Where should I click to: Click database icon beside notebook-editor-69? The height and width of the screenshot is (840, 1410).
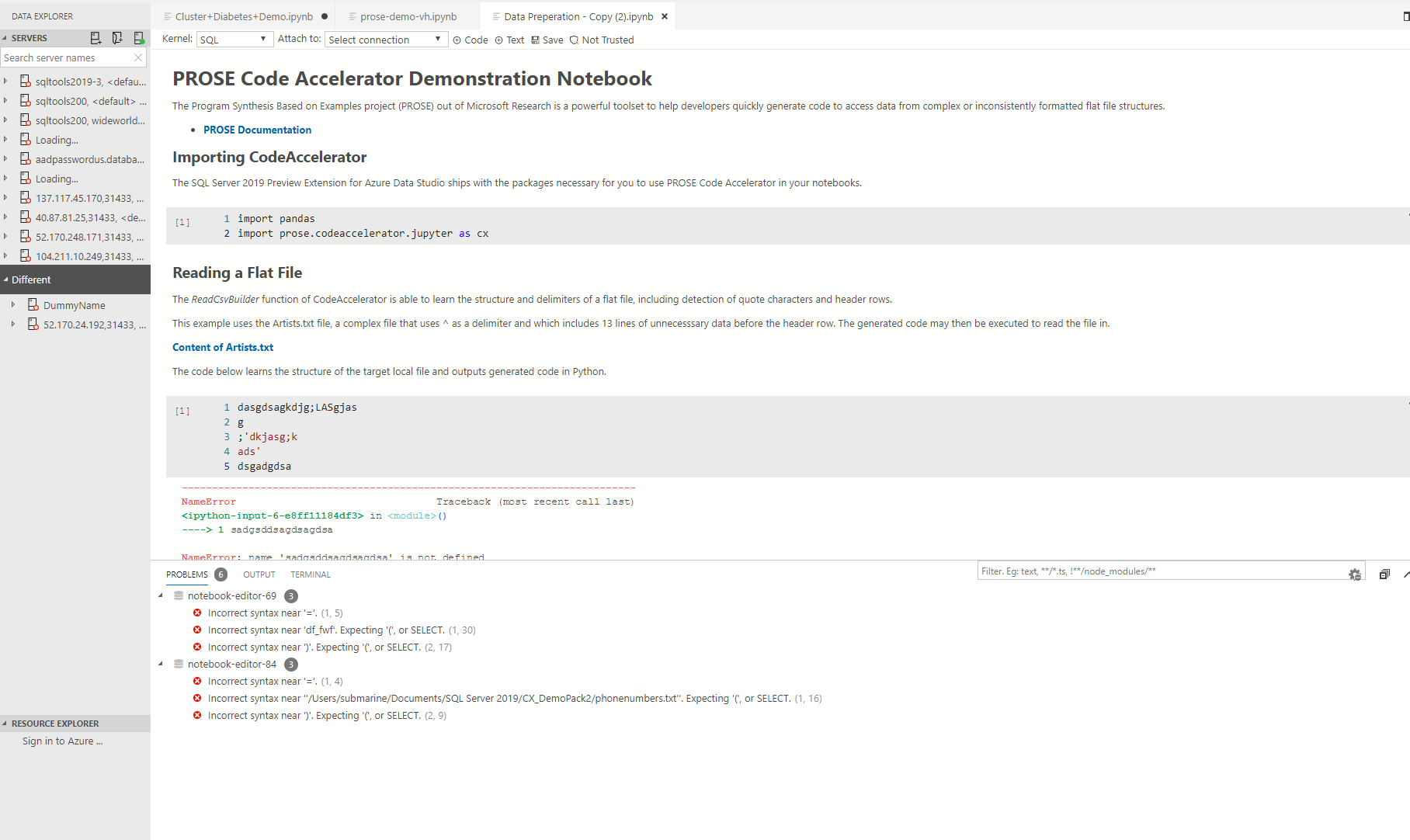[179, 595]
